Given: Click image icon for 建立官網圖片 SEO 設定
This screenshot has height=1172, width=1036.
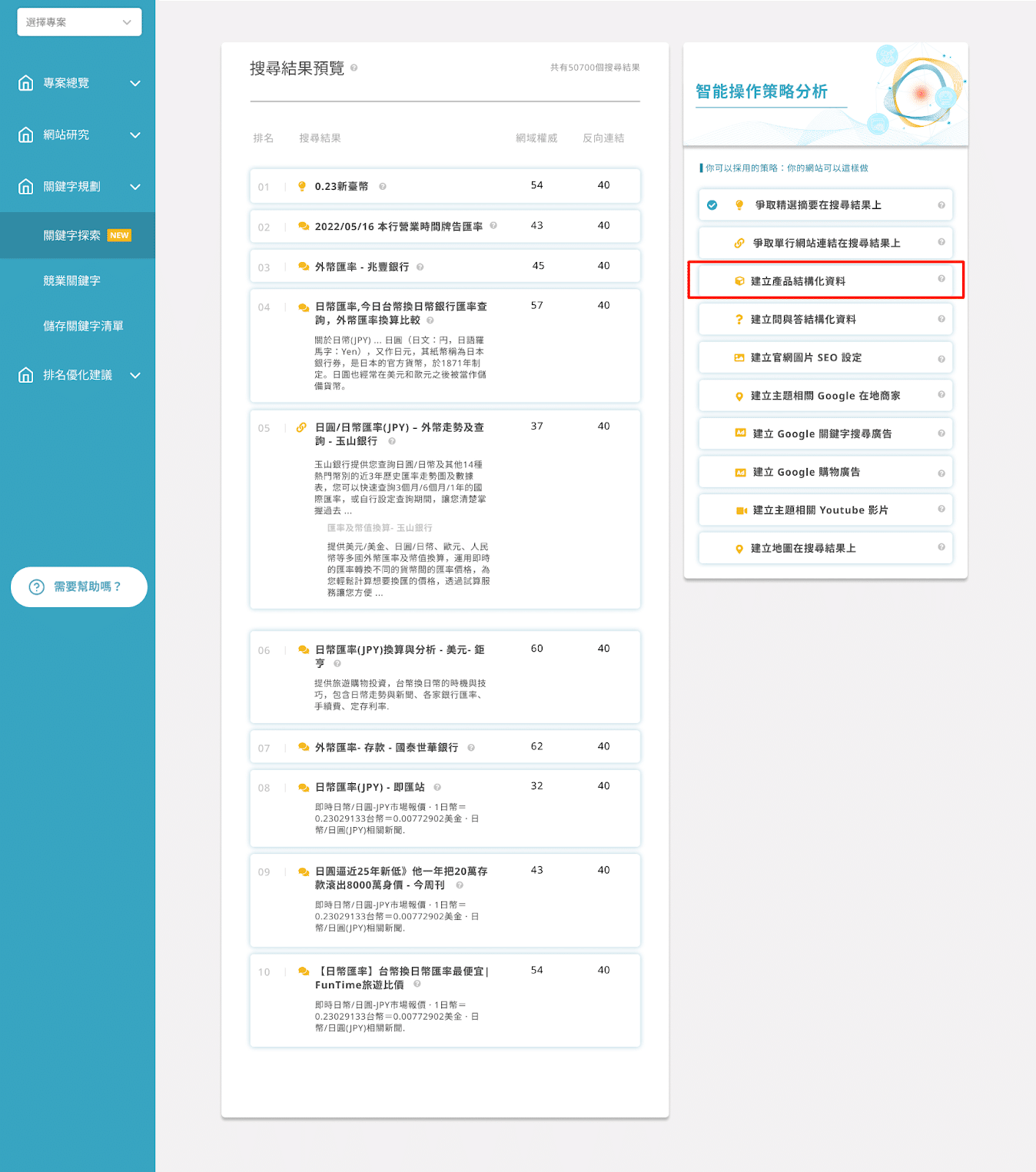Looking at the screenshot, I should coord(739,358).
